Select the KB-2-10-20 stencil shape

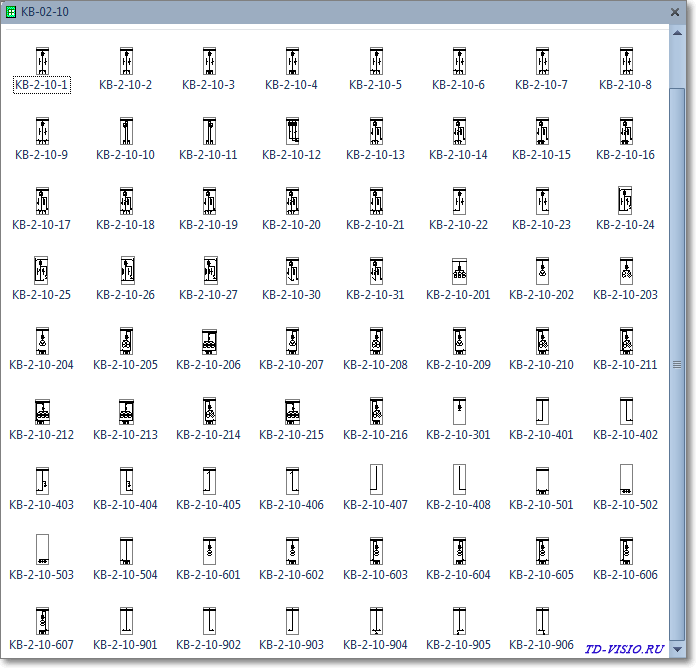292,201
